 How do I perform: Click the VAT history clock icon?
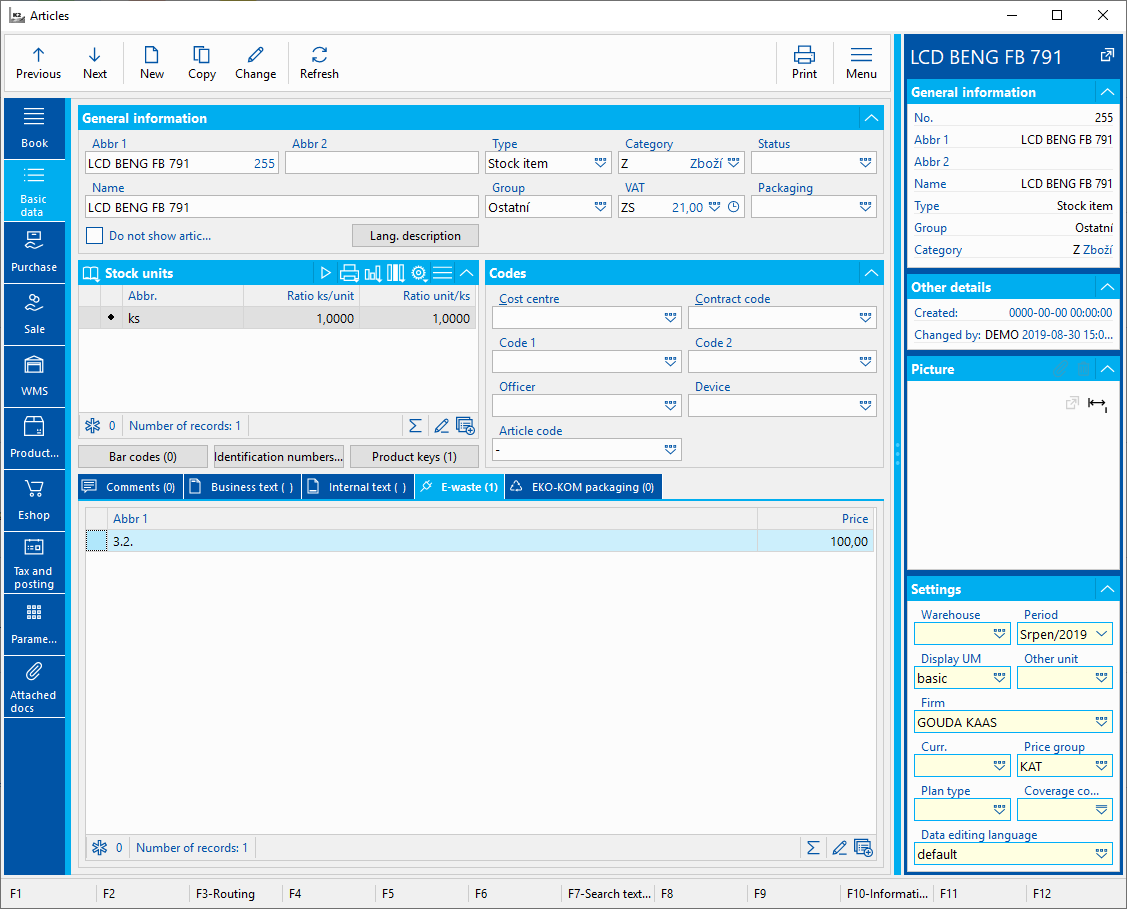733,207
